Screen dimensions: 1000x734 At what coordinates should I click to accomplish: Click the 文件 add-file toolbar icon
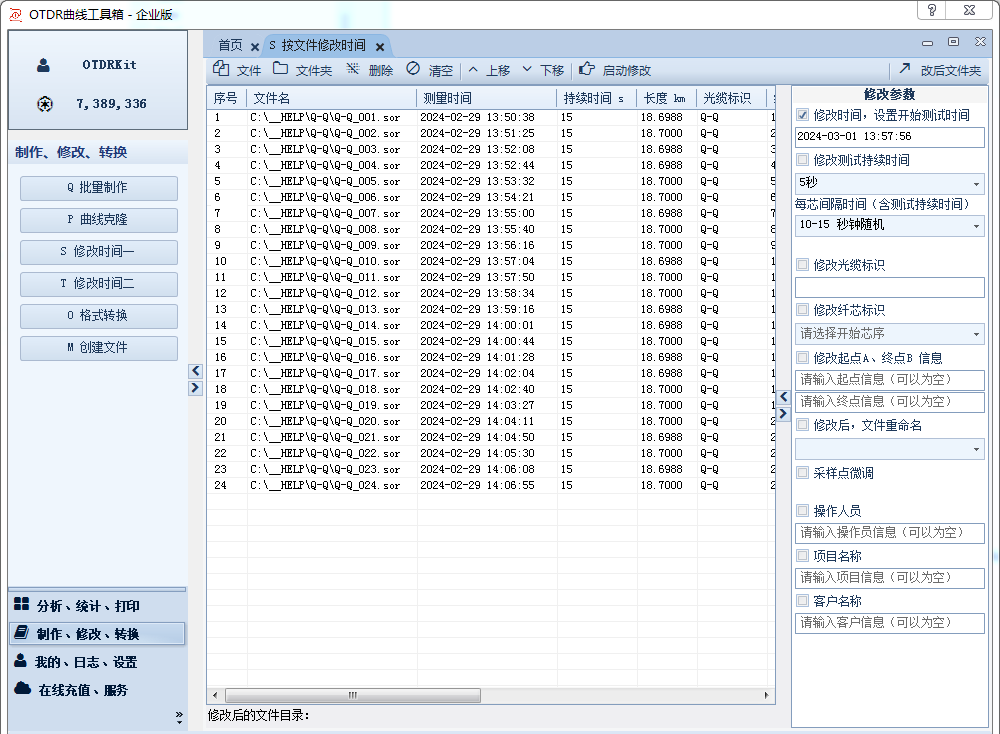[221, 69]
